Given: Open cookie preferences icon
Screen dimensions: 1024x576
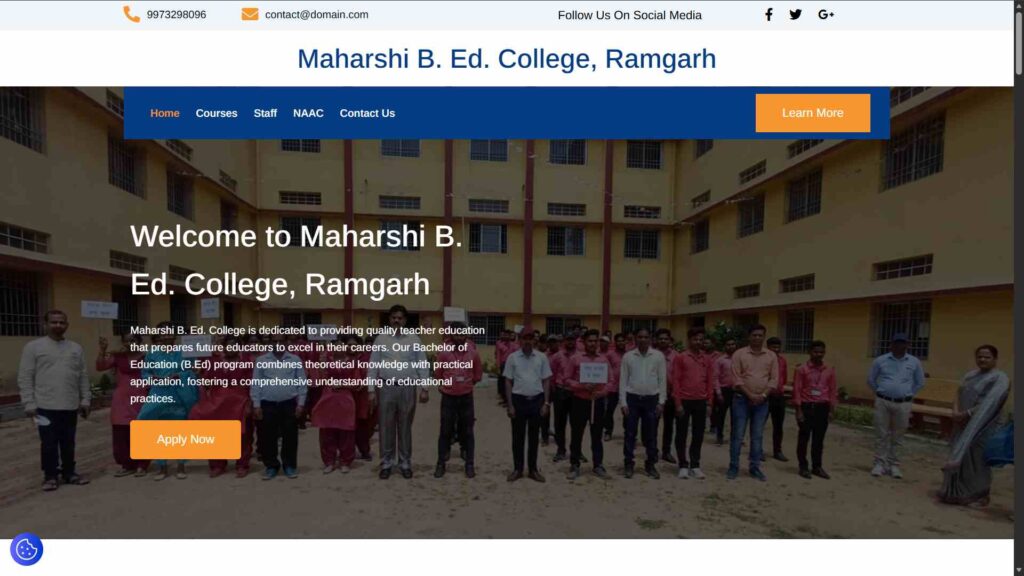Looking at the screenshot, I should point(27,549).
